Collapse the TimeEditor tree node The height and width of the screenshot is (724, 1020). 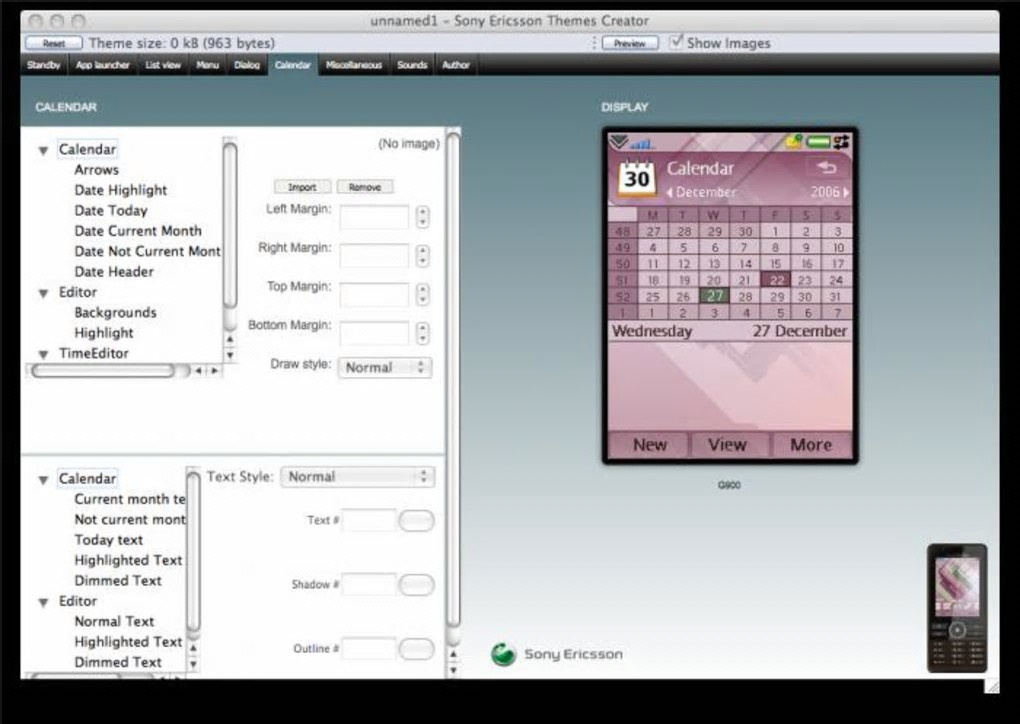point(44,355)
